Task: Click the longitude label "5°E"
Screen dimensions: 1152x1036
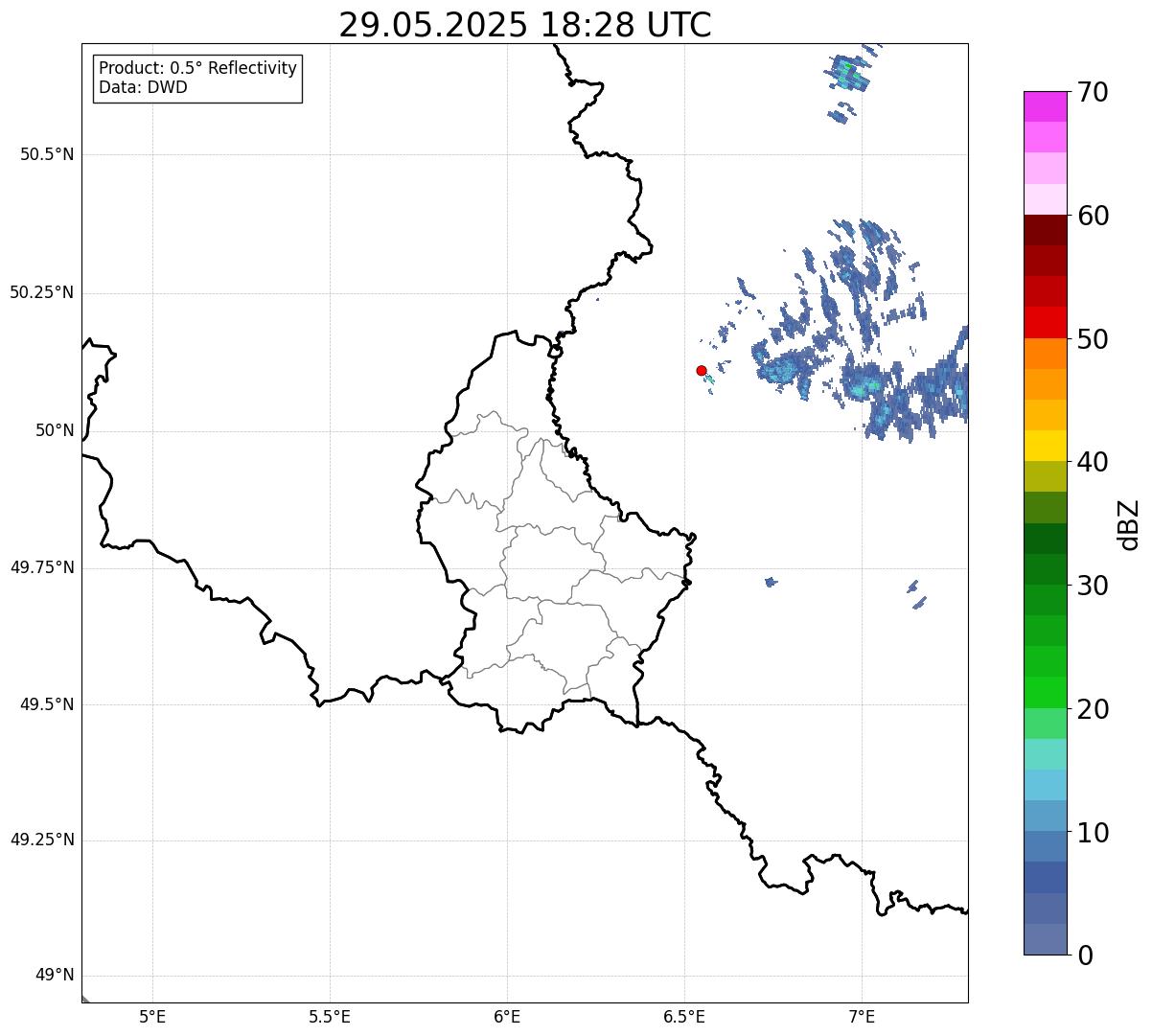Action: coord(152,1016)
